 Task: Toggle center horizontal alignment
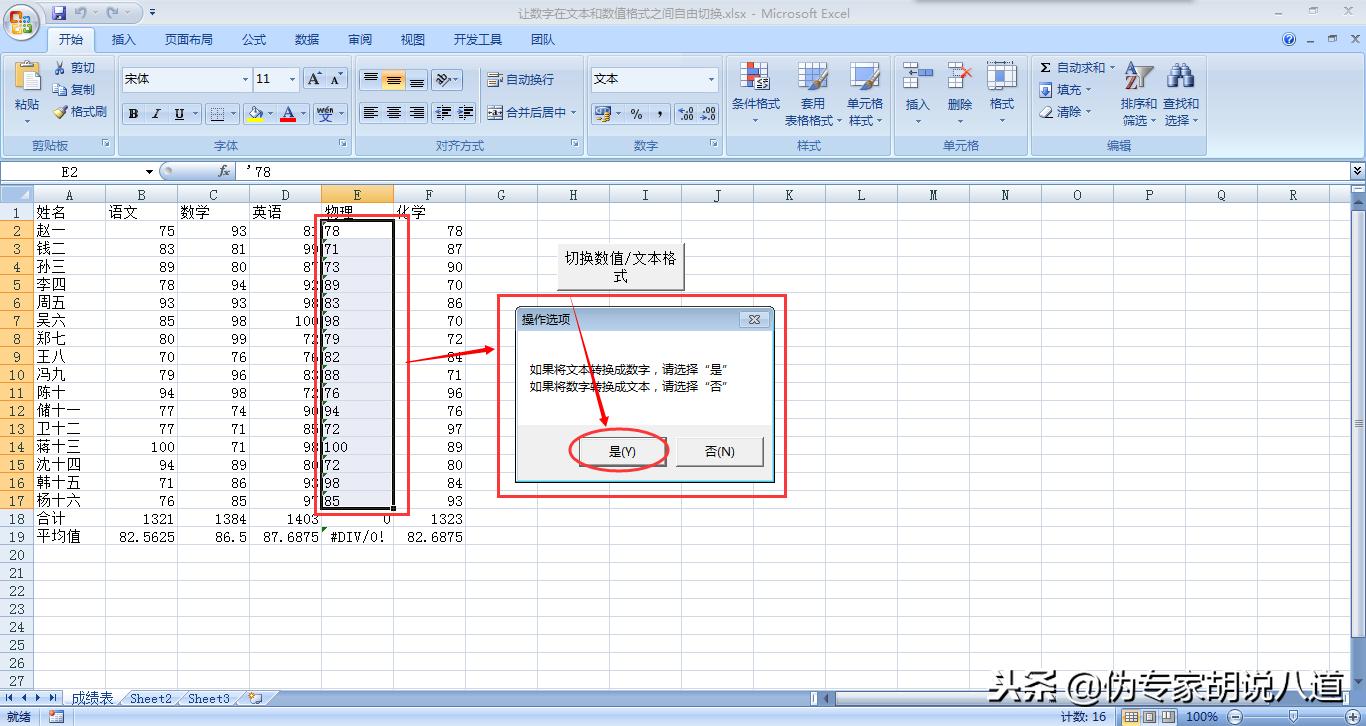[x=394, y=113]
